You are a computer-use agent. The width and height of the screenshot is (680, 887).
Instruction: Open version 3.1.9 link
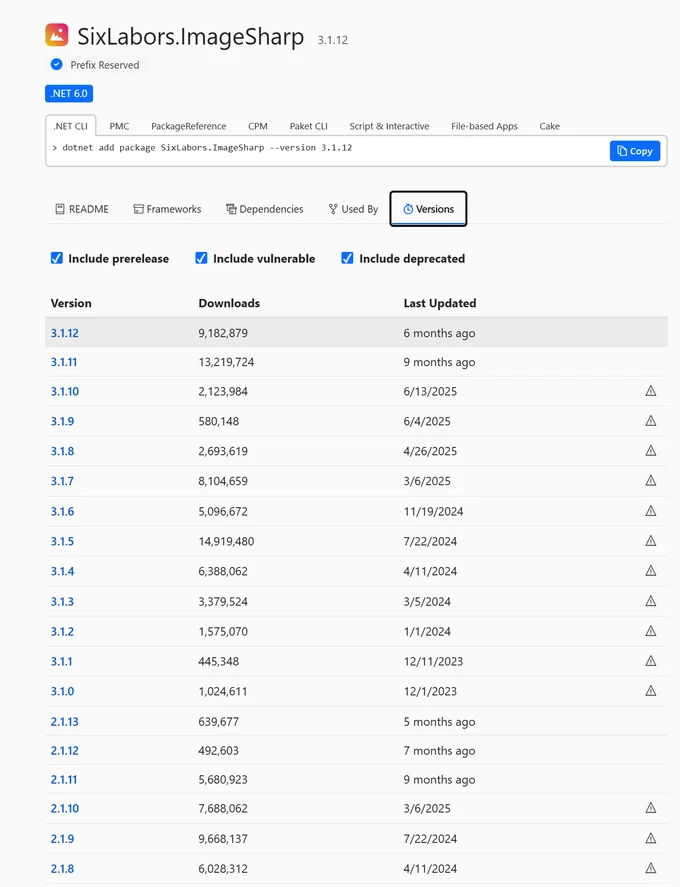tap(62, 421)
